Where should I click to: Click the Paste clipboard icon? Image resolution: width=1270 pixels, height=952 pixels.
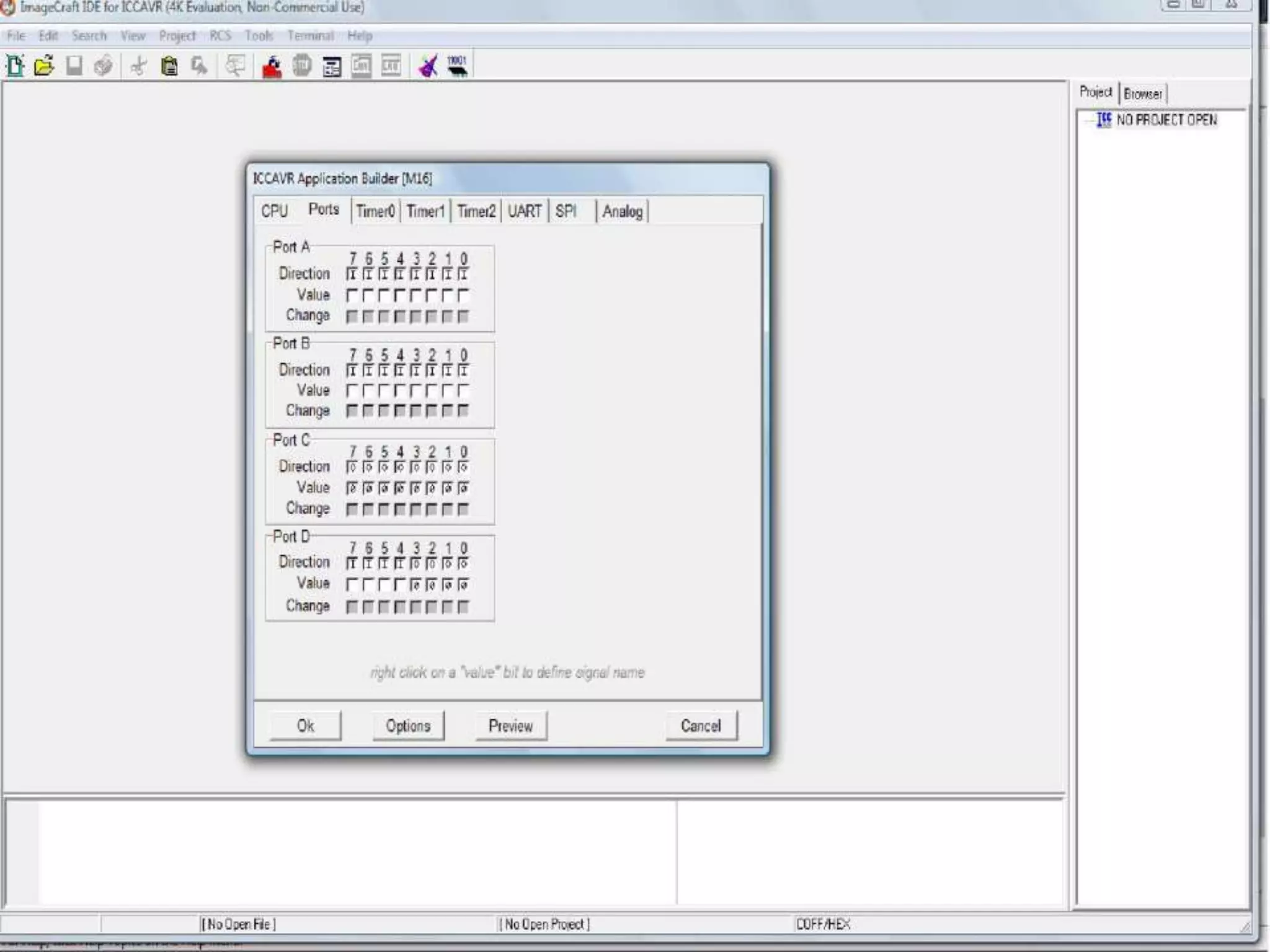click(169, 65)
